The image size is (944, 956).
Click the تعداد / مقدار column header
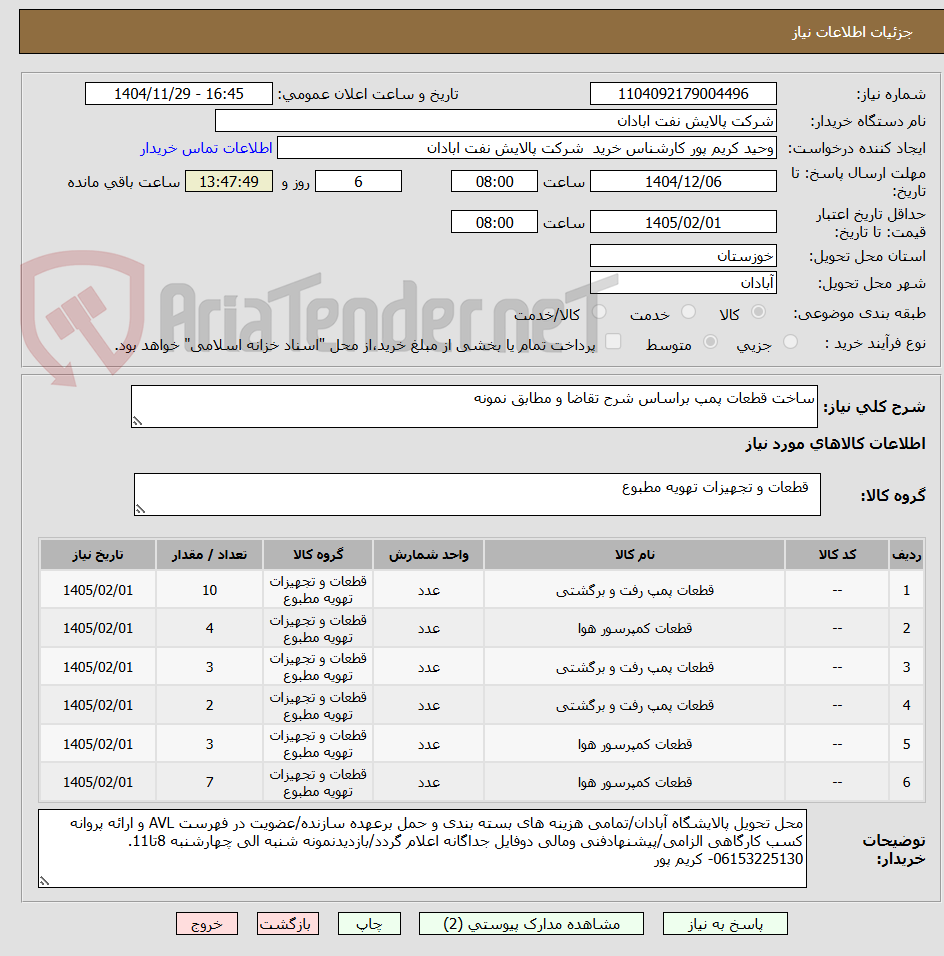[x=209, y=554]
